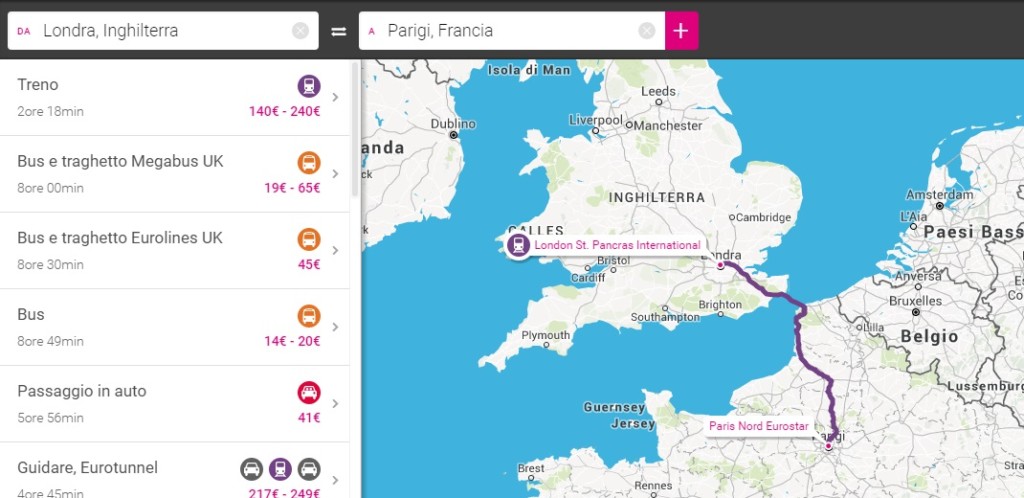Expand the Treno route option chevron

tap(336, 97)
